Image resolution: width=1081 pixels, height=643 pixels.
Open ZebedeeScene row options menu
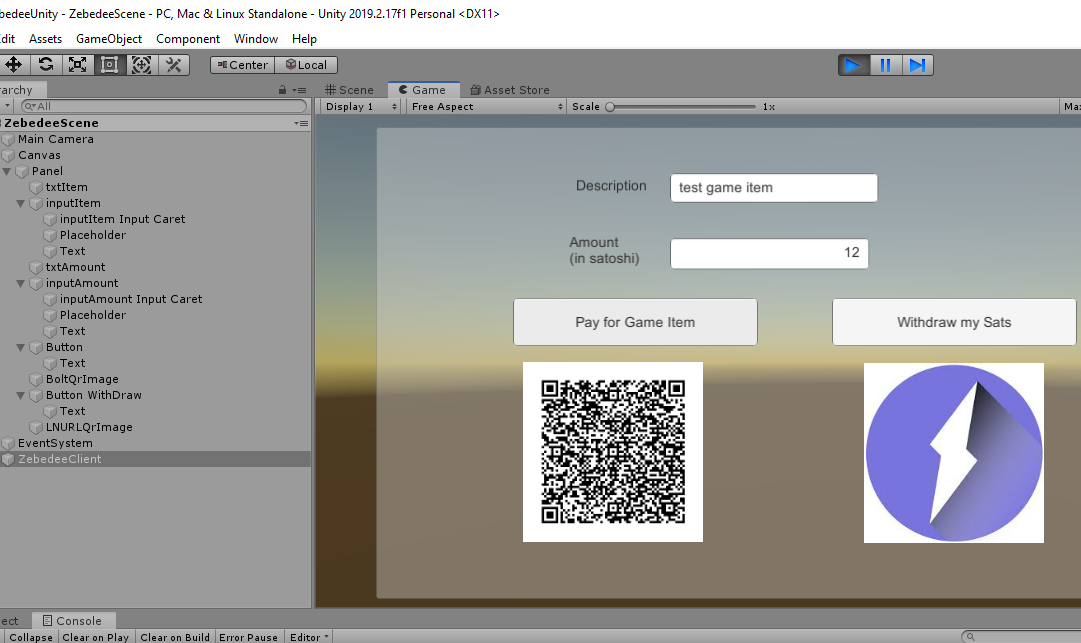click(x=301, y=123)
